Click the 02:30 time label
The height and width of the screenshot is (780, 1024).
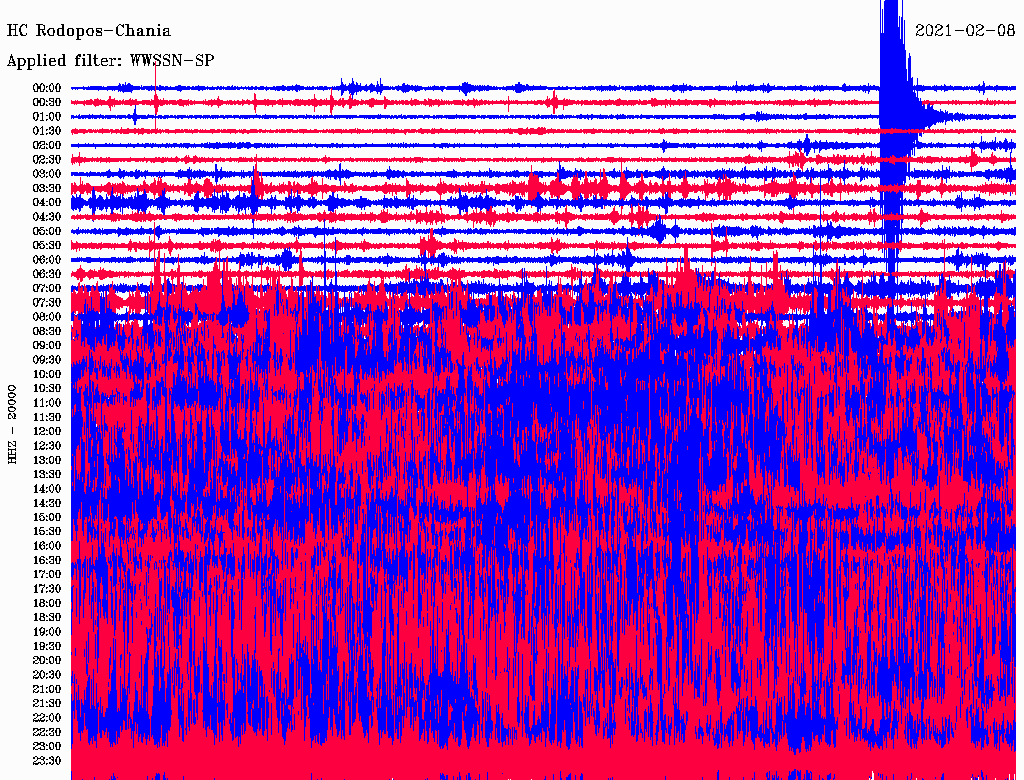pos(47,159)
